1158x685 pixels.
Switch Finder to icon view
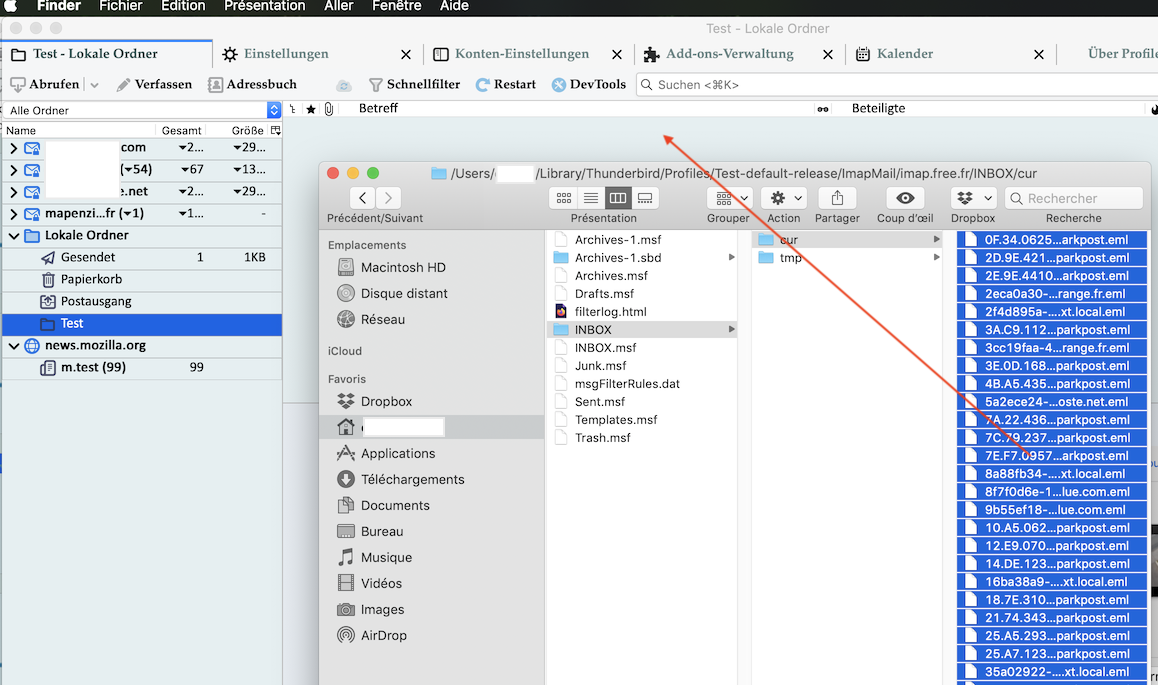coord(563,198)
